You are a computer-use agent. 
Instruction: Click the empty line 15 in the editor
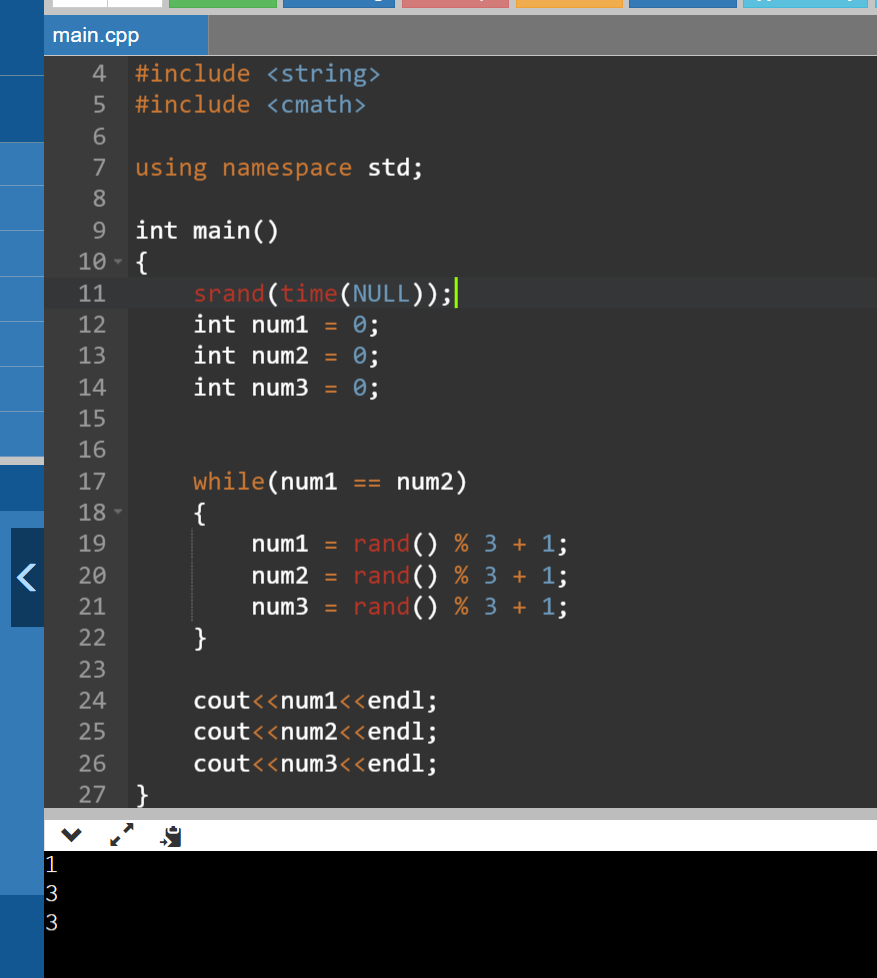pyautogui.click(x=300, y=418)
